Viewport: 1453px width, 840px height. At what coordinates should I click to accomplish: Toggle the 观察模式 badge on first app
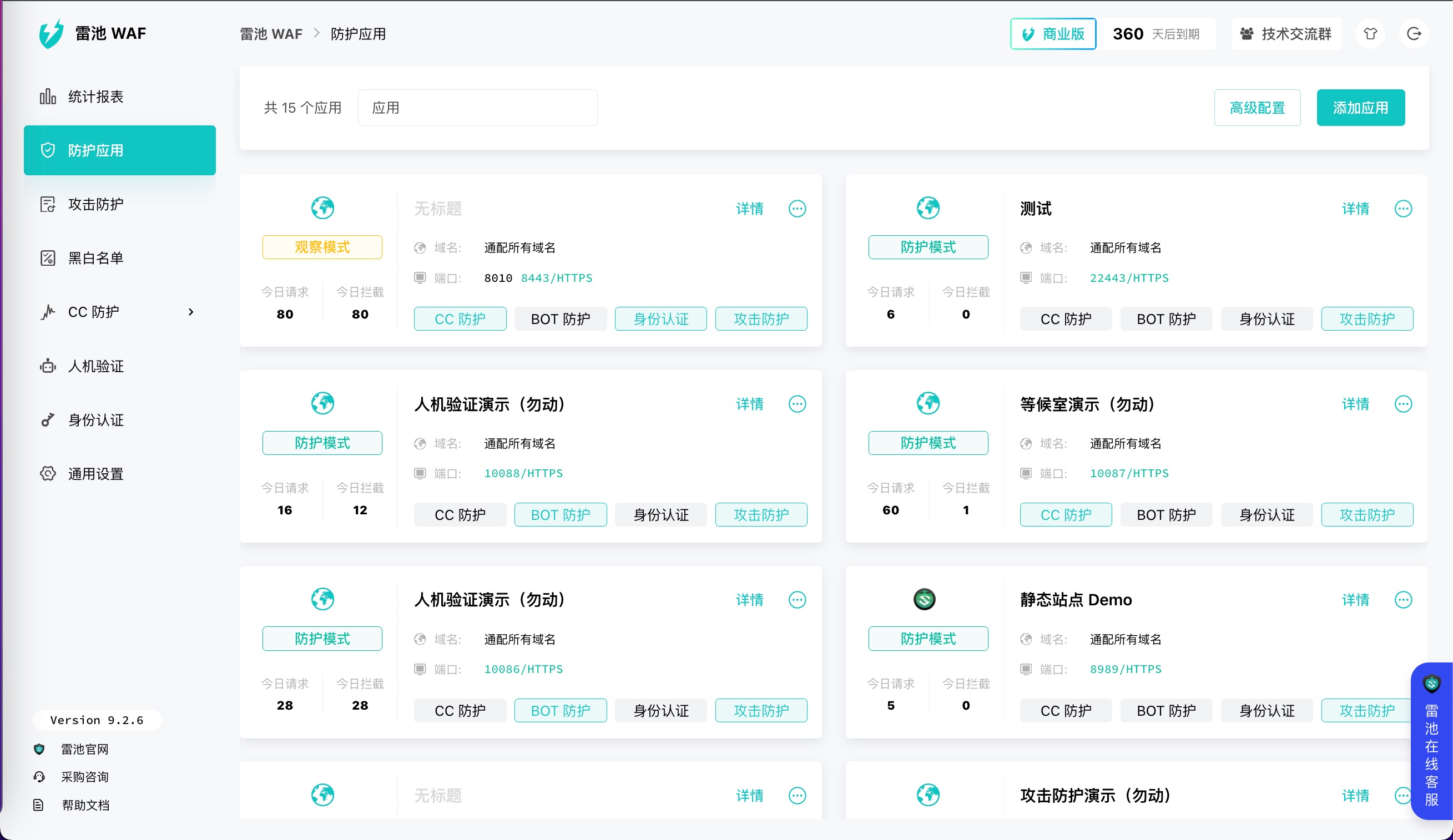point(322,247)
